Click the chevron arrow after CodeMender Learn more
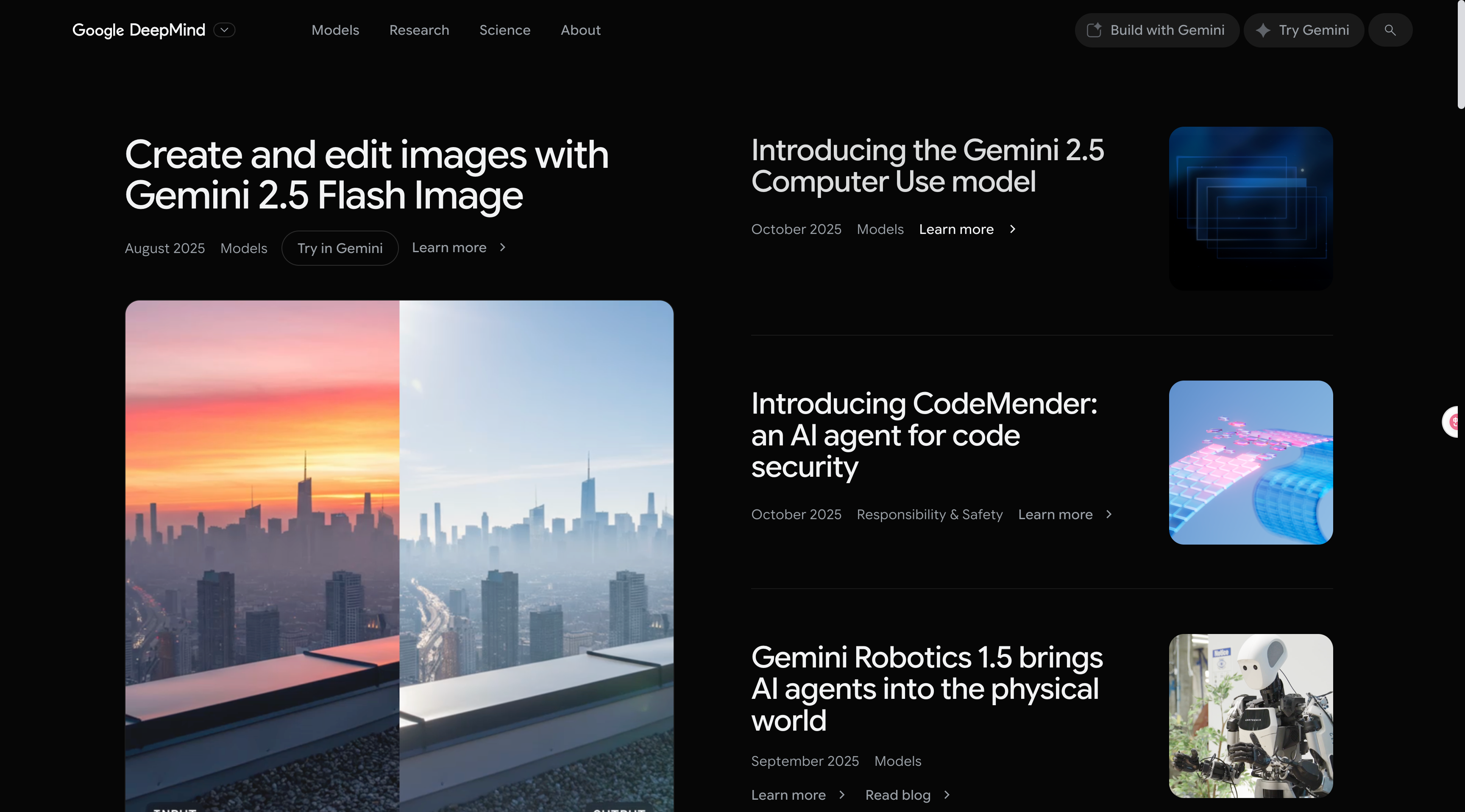This screenshot has height=812, width=1465. coord(1109,514)
